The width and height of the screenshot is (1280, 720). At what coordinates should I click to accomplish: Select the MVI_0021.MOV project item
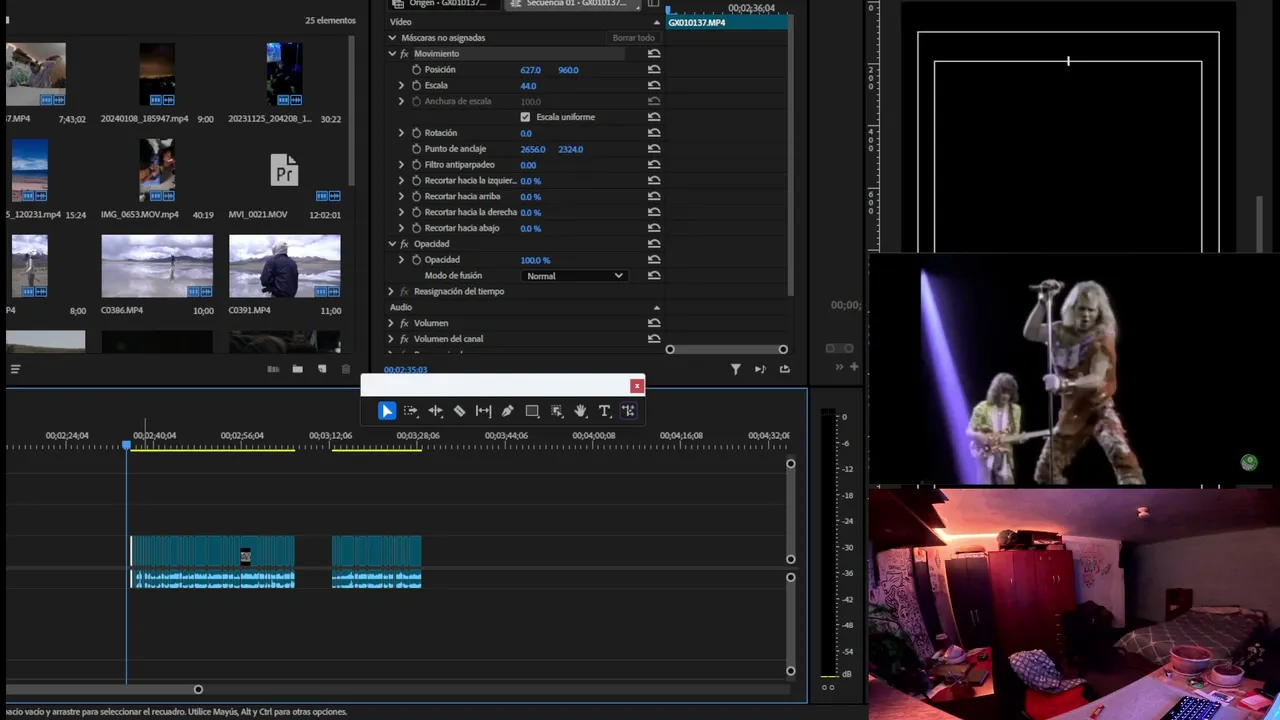coord(285,171)
